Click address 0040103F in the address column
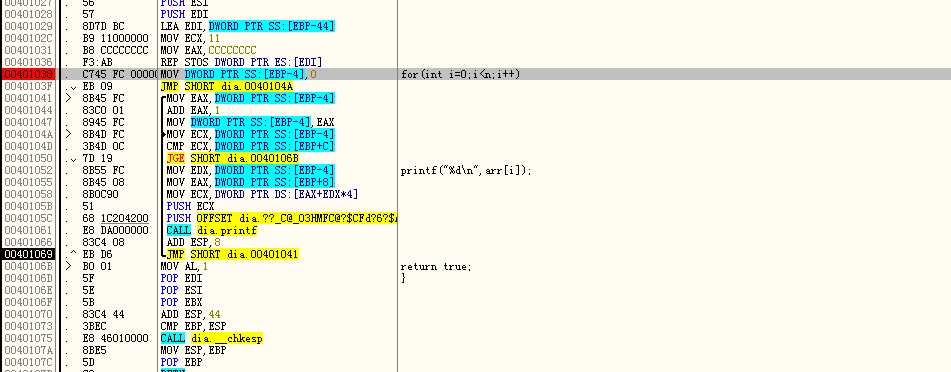The image size is (951, 372). click(x=29, y=86)
